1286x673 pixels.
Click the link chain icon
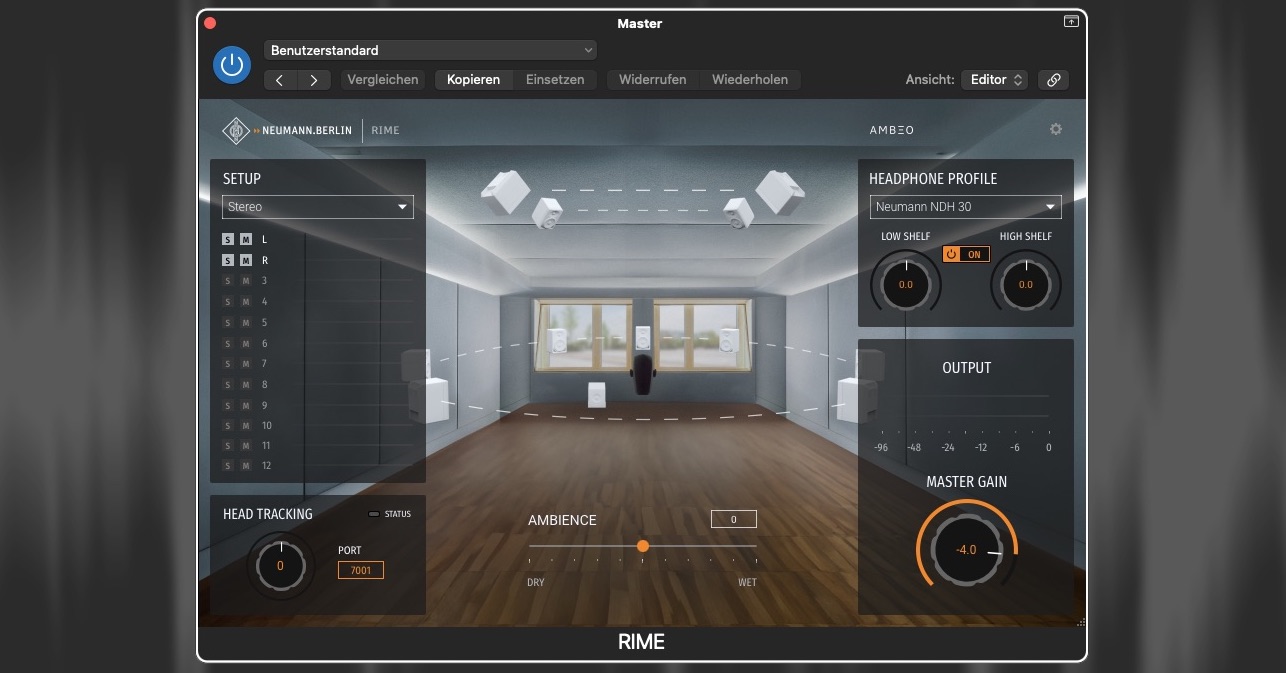point(1053,80)
